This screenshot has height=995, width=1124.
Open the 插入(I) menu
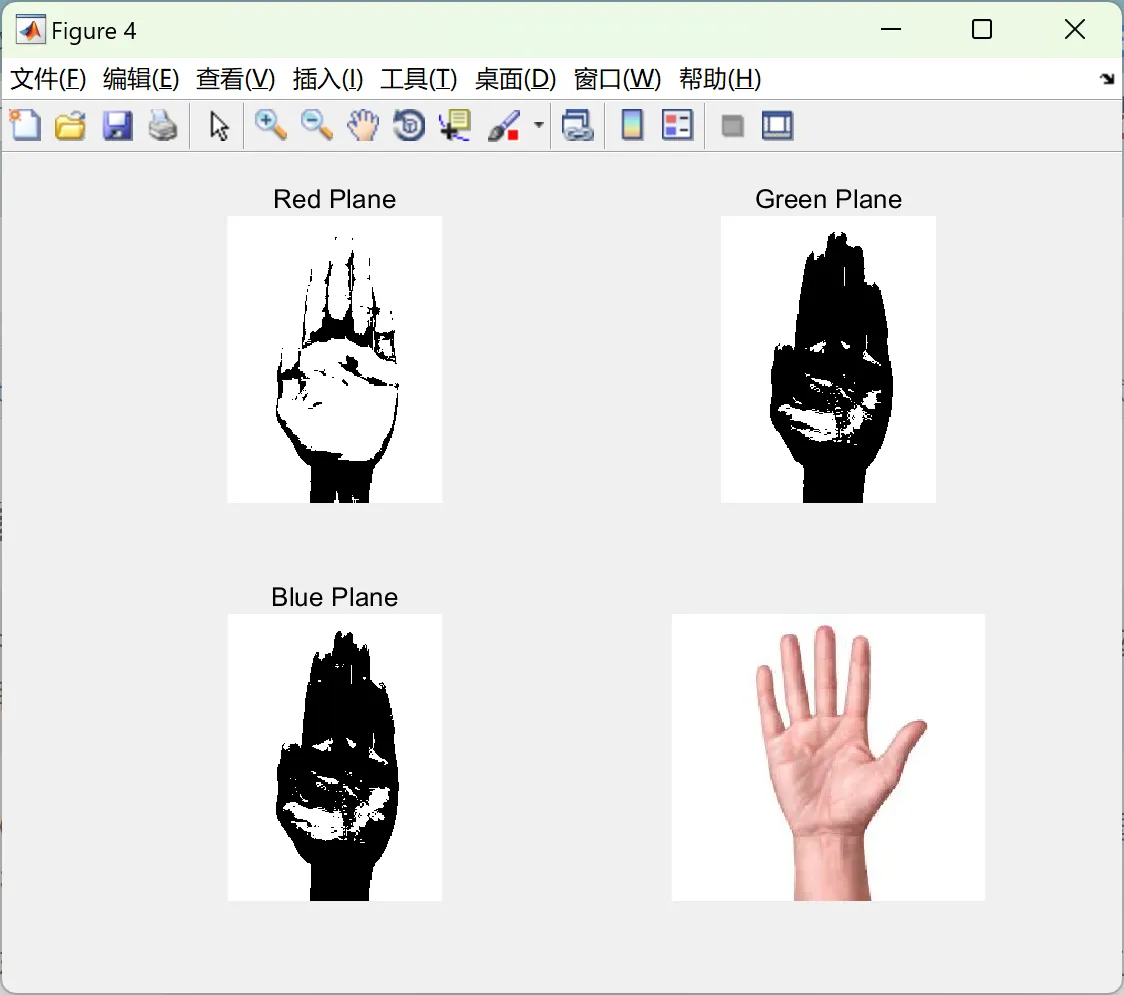pos(327,79)
